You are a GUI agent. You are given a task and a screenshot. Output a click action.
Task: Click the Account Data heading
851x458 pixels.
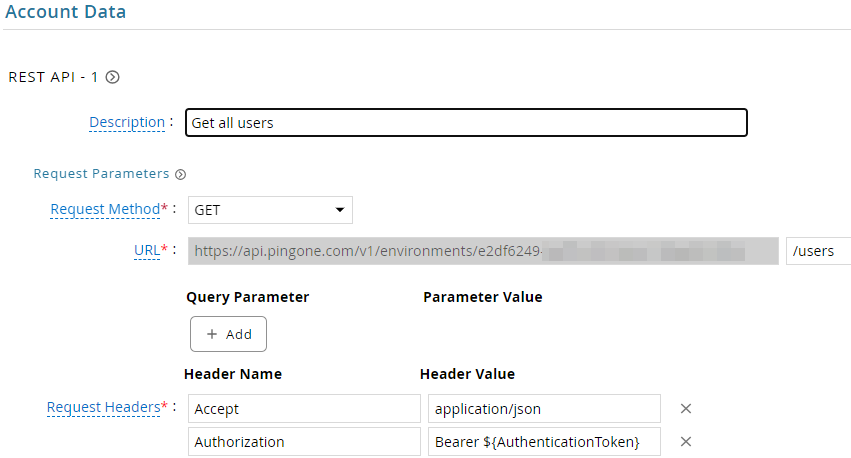coord(66,11)
